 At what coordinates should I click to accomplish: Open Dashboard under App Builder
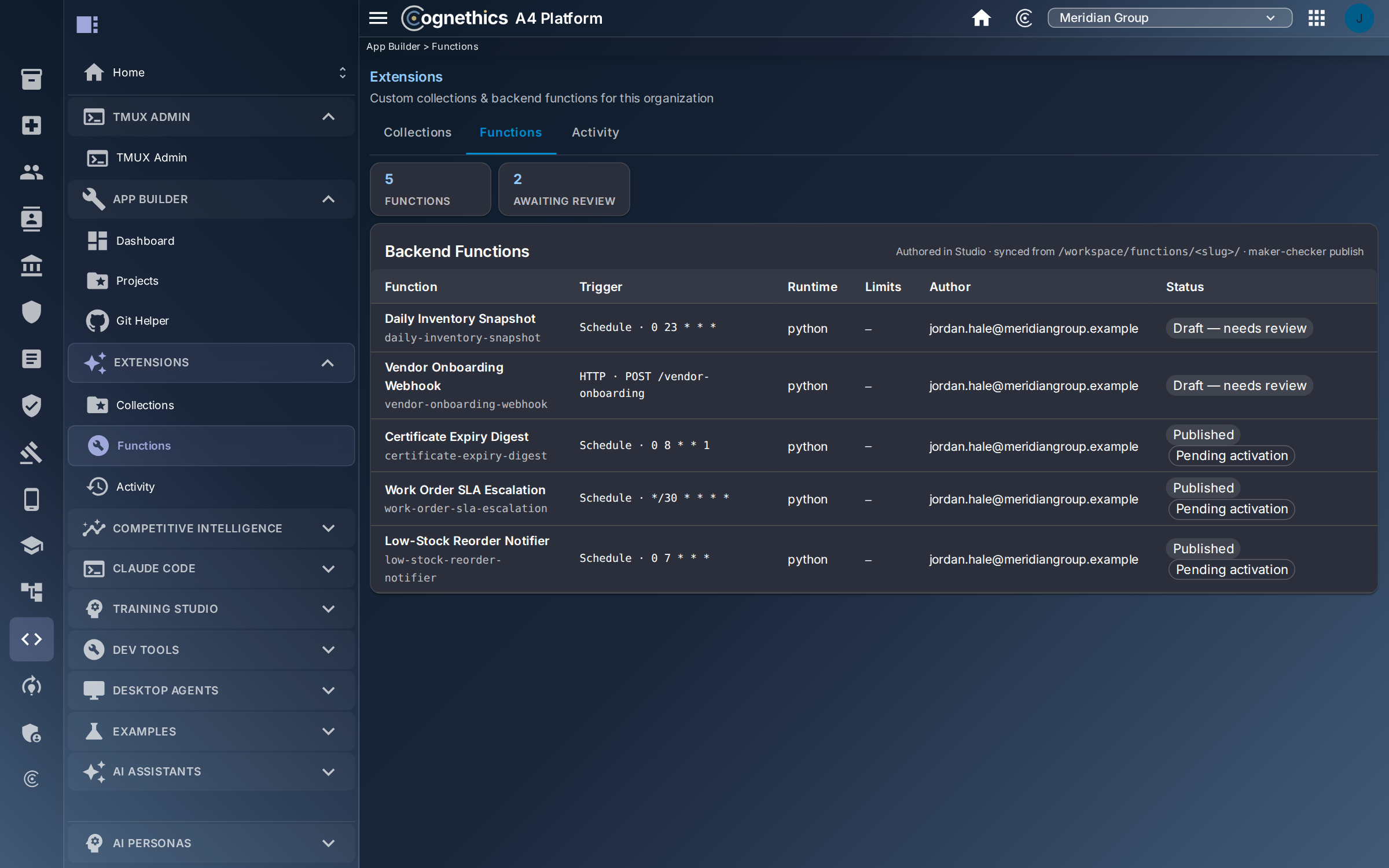pyautogui.click(x=211, y=241)
